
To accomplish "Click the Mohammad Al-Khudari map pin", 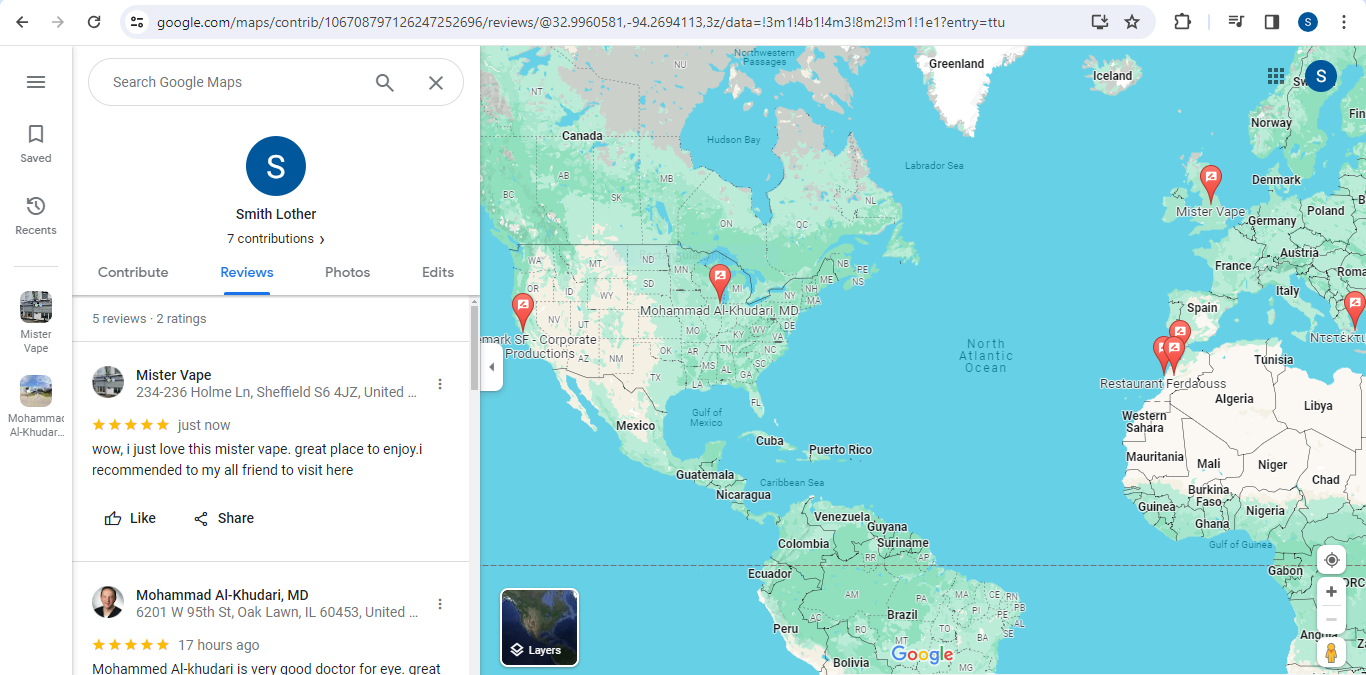I will [x=720, y=284].
